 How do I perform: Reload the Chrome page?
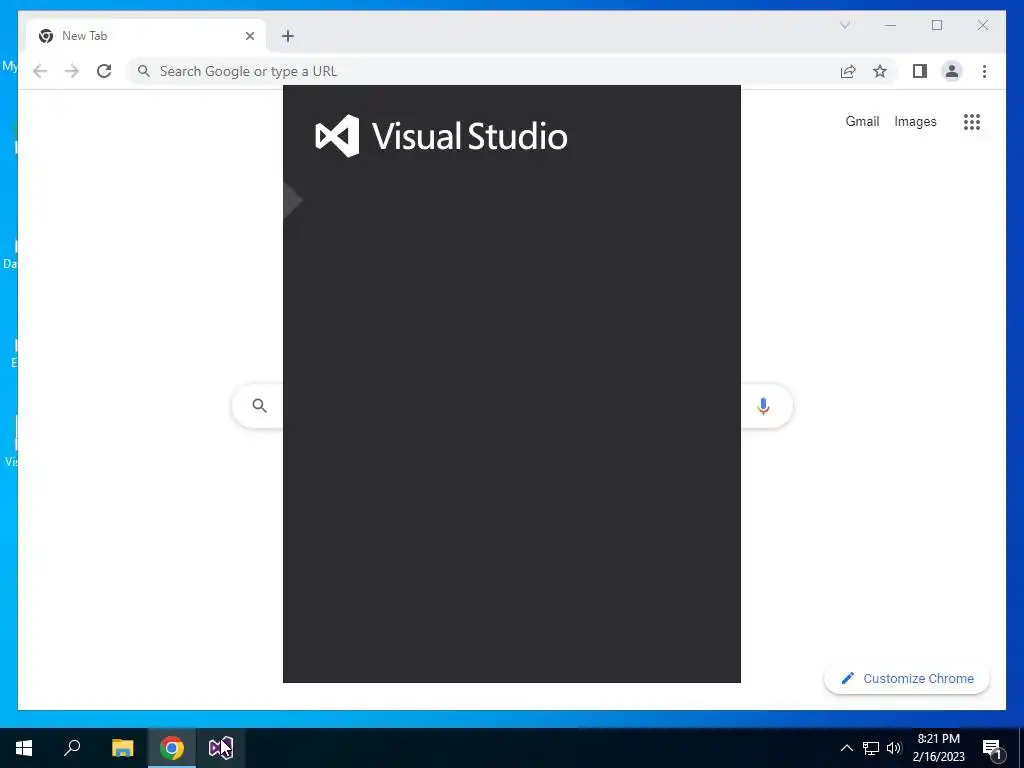tap(104, 71)
